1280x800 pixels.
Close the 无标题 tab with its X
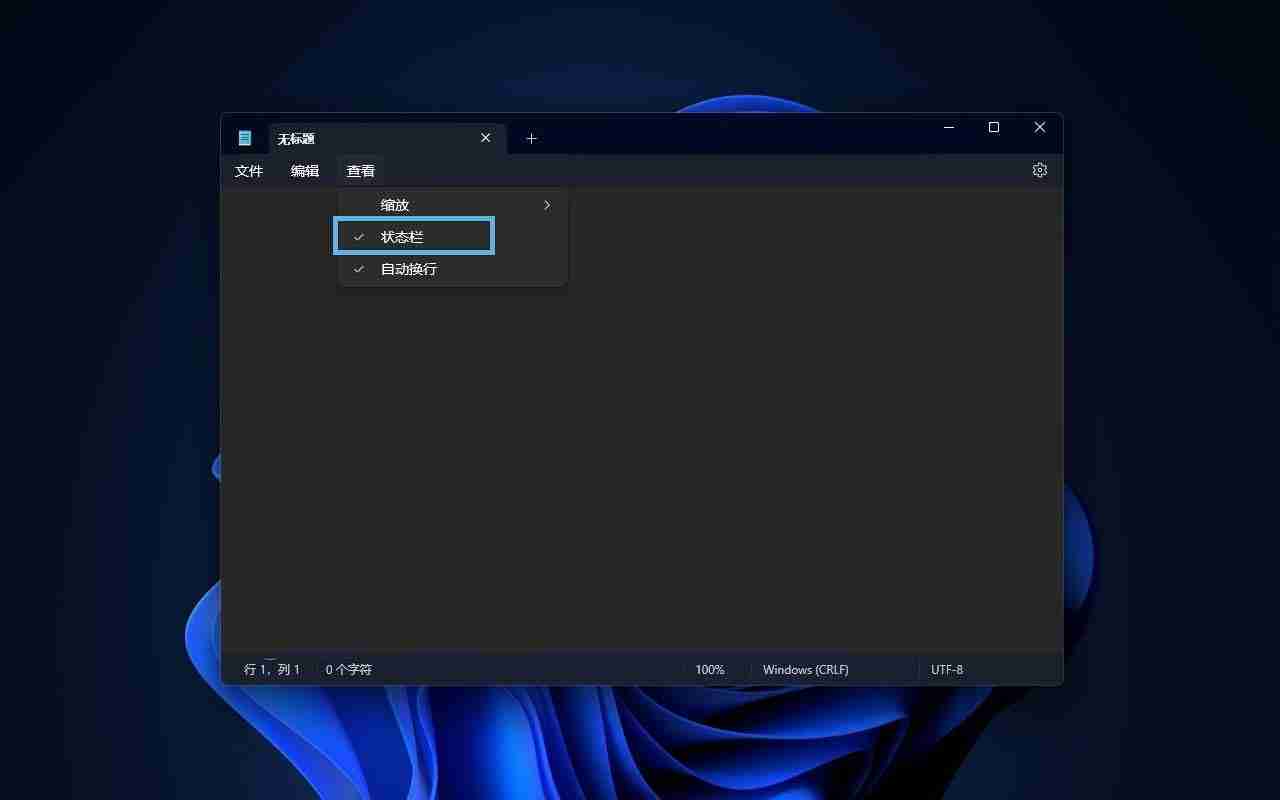[485, 138]
